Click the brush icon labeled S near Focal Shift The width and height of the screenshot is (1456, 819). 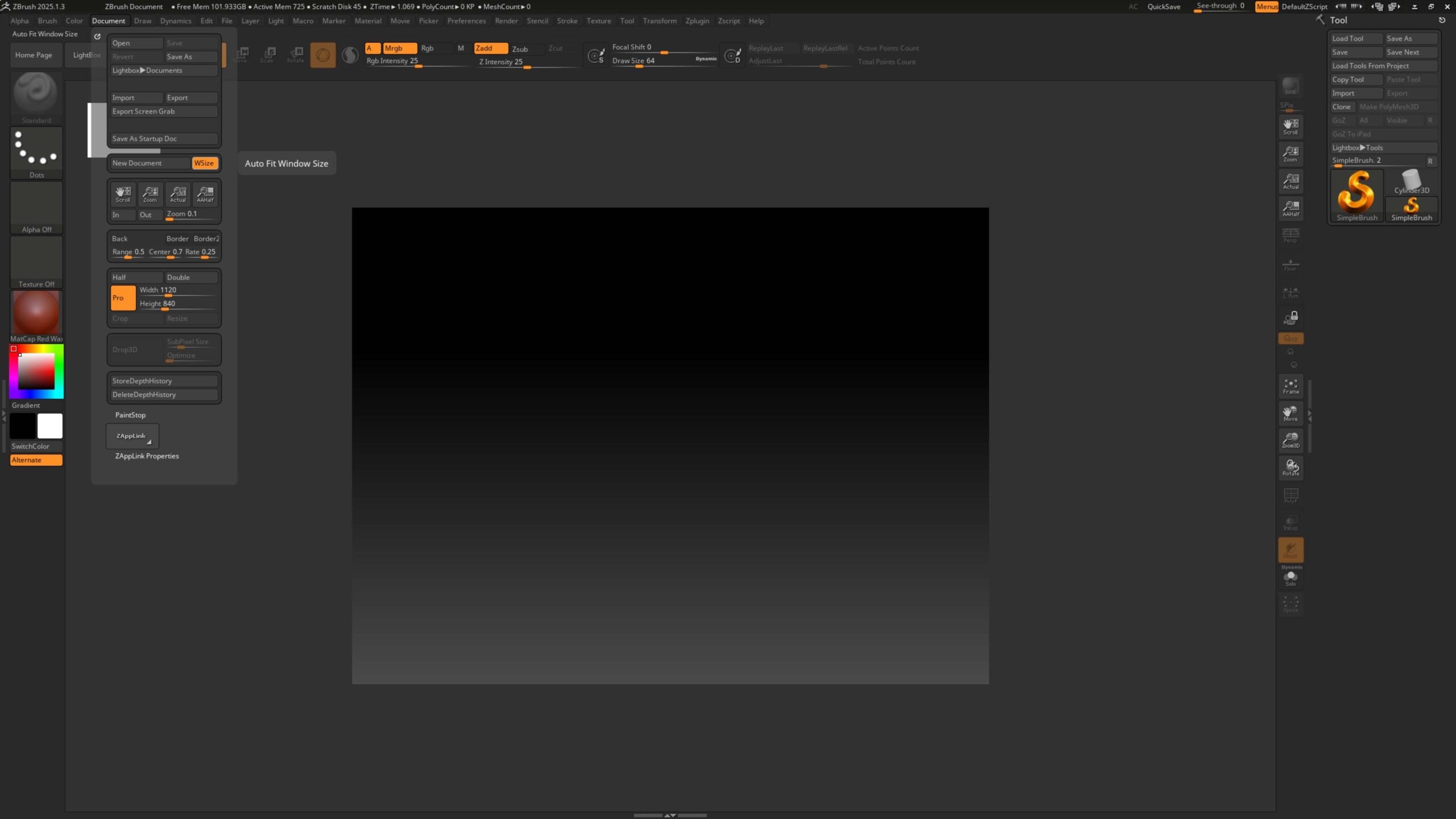tap(595, 55)
